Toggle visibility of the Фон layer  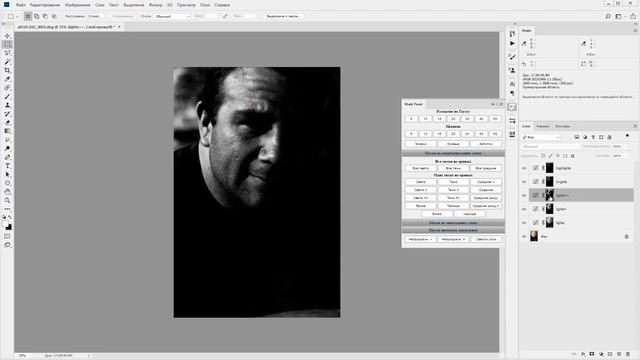tap(524, 236)
